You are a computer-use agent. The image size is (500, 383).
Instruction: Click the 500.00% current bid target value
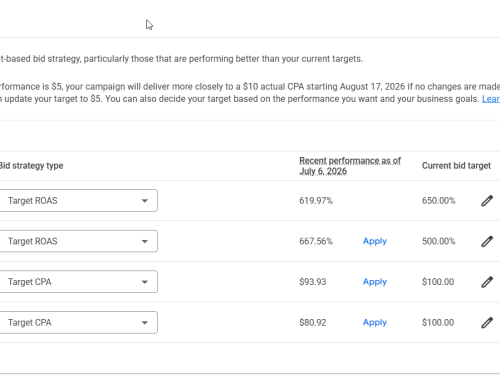[x=438, y=241]
